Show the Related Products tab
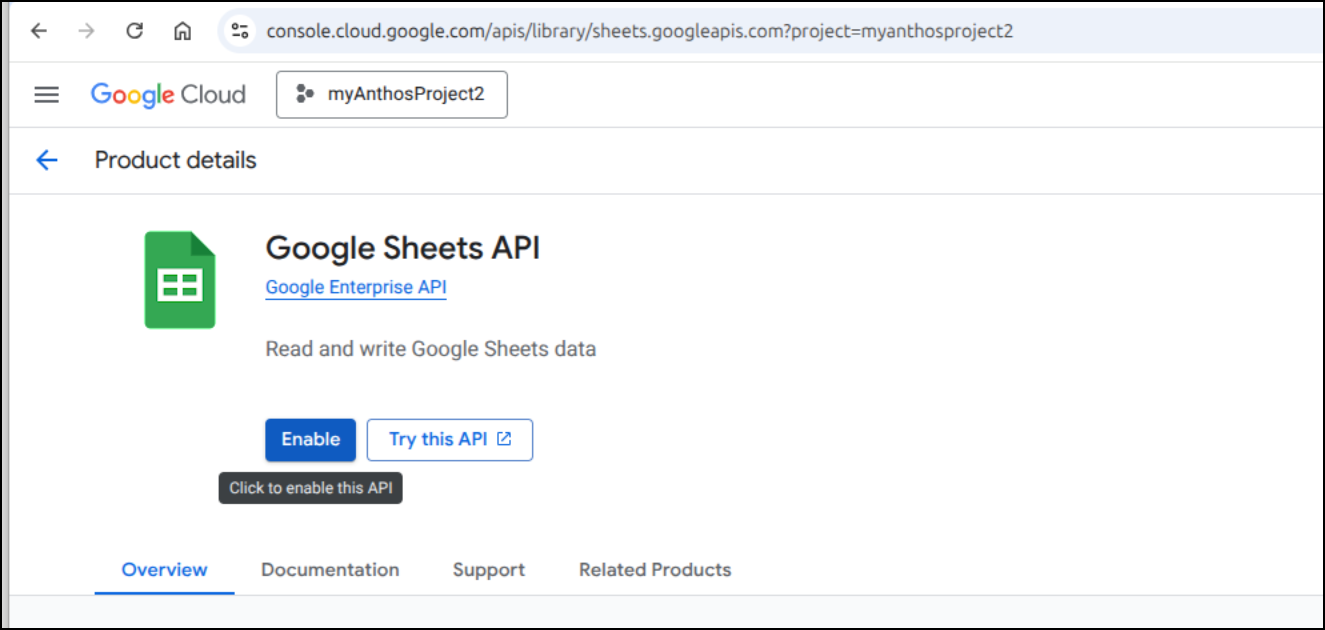The width and height of the screenshot is (1325, 630). (655, 570)
